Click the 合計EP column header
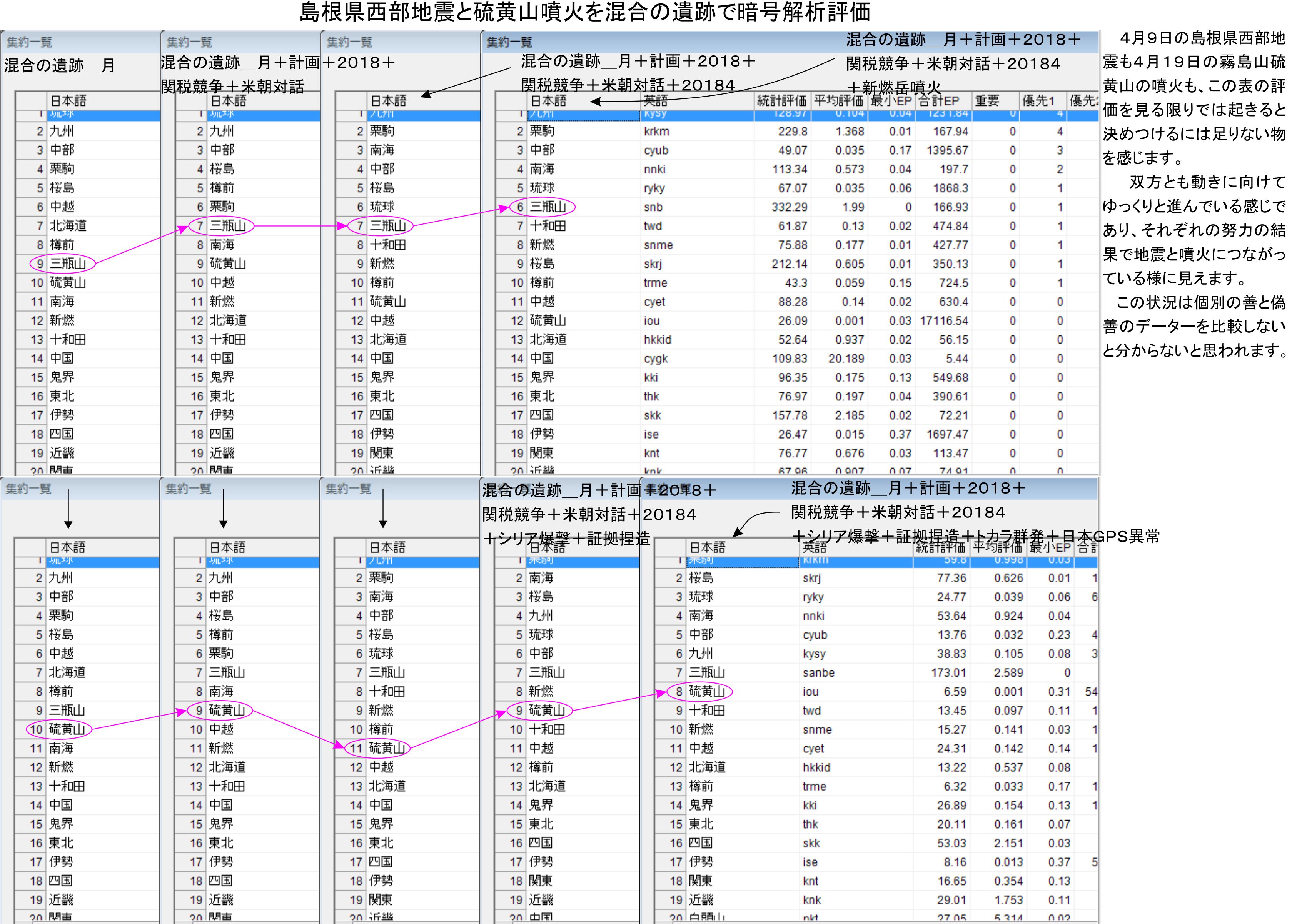This screenshot has height=924, width=1297. coord(939,101)
